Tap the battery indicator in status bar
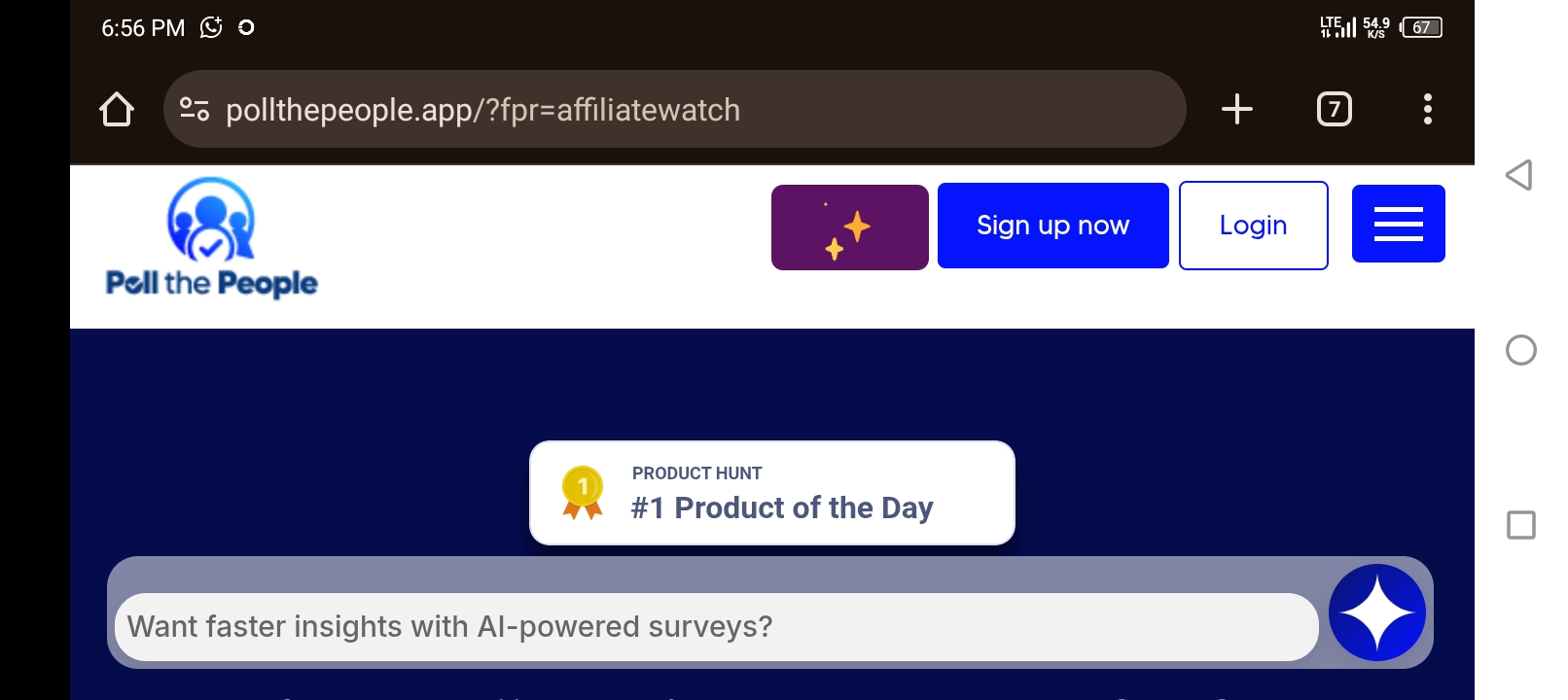The height and width of the screenshot is (700, 1568). pos(1421,27)
